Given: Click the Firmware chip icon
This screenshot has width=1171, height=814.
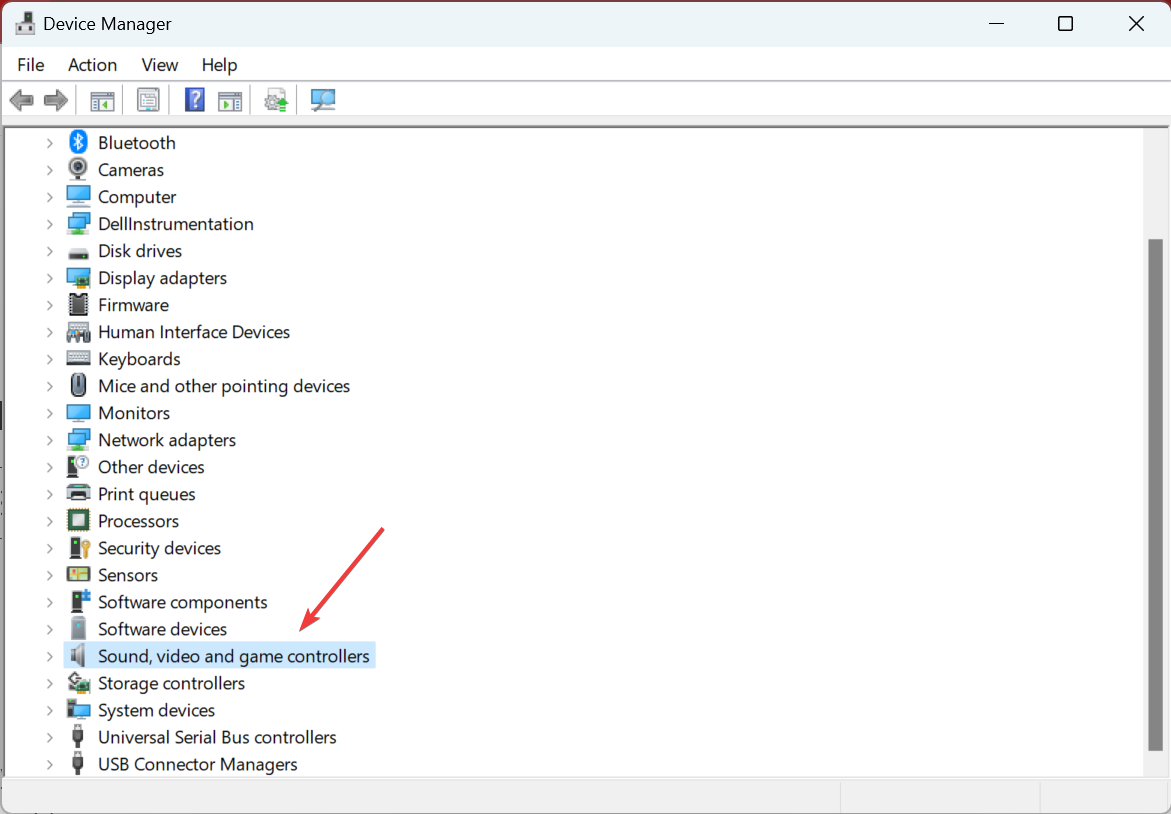Looking at the screenshot, I should tap(78, 305).
